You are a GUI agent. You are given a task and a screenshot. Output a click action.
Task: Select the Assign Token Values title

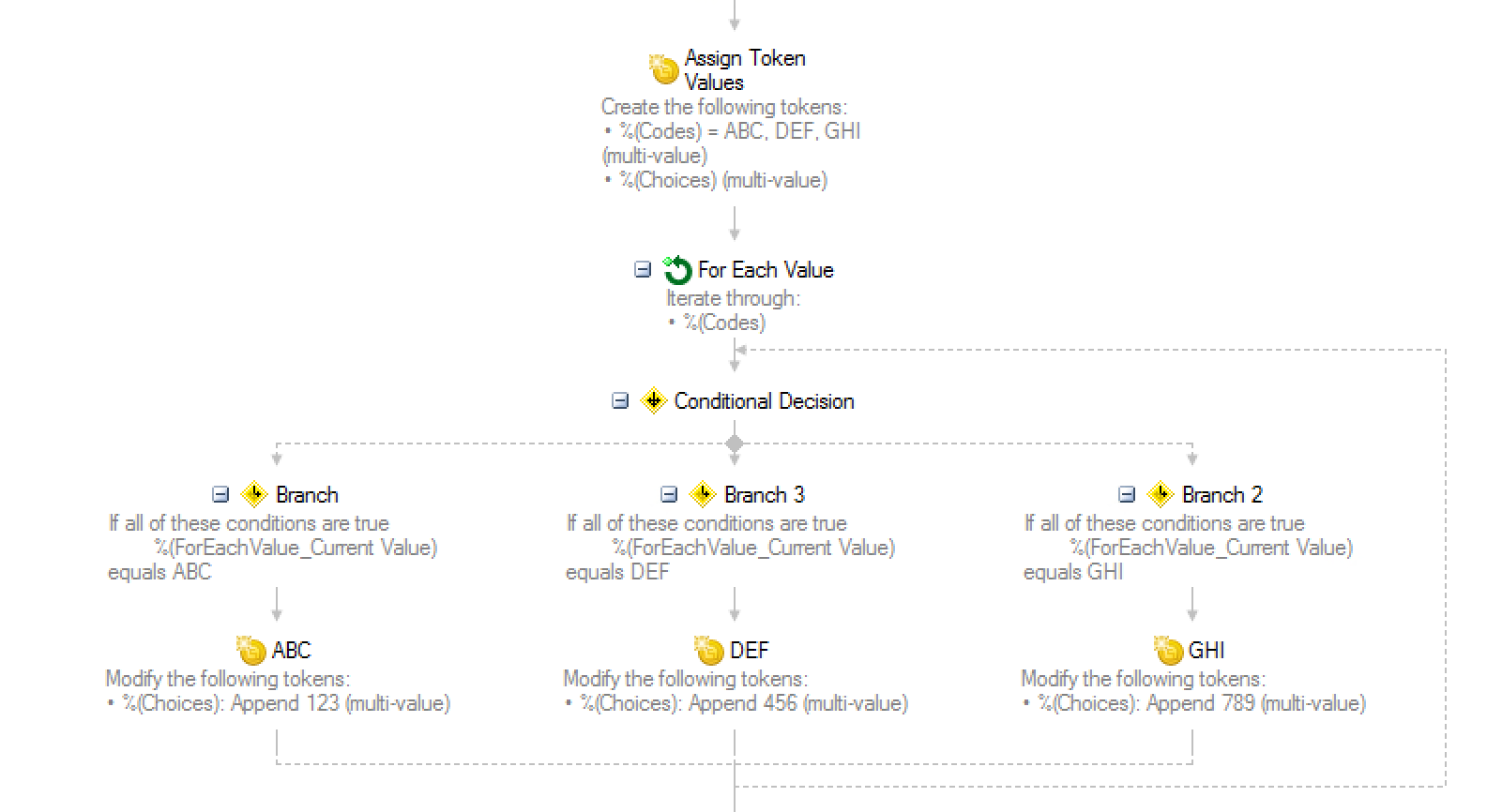click(x=745, y=70)
